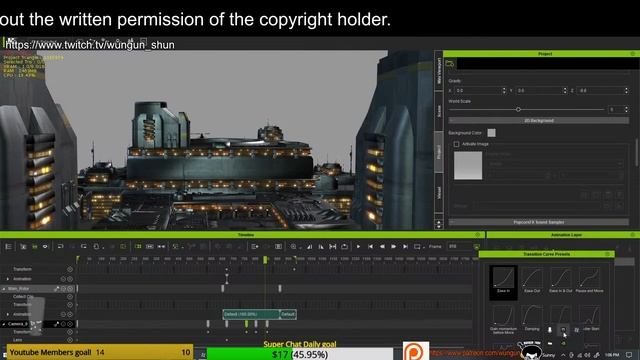
Task: Adjust the Gravity X value stepper
Action: tap(504, 91)
